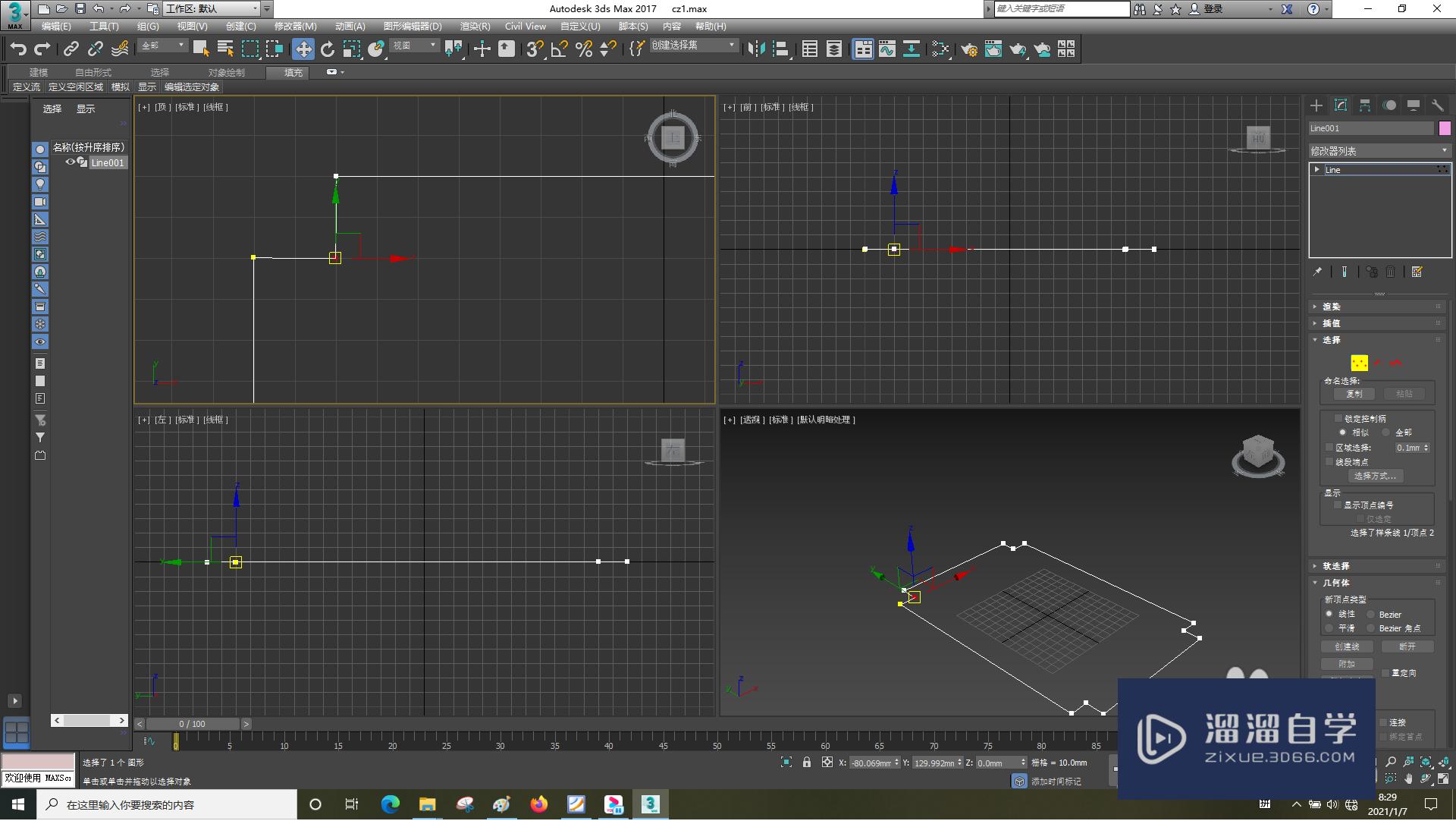Enable the 显示顶点编号 checkbox
1456x821 pixels.
1338,505
